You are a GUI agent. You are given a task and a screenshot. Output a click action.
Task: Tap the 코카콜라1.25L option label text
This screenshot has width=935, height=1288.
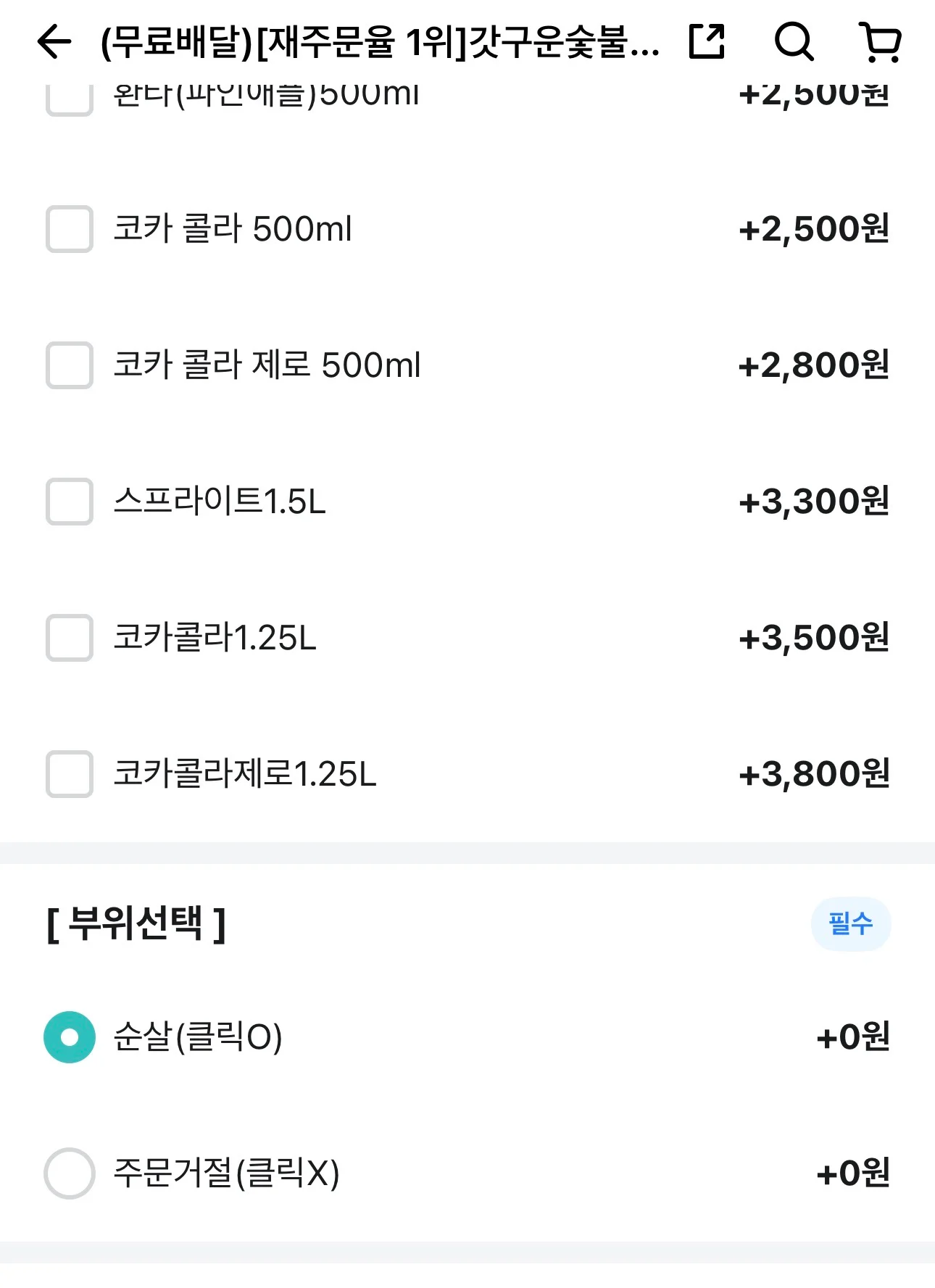(x=215, y=638)
